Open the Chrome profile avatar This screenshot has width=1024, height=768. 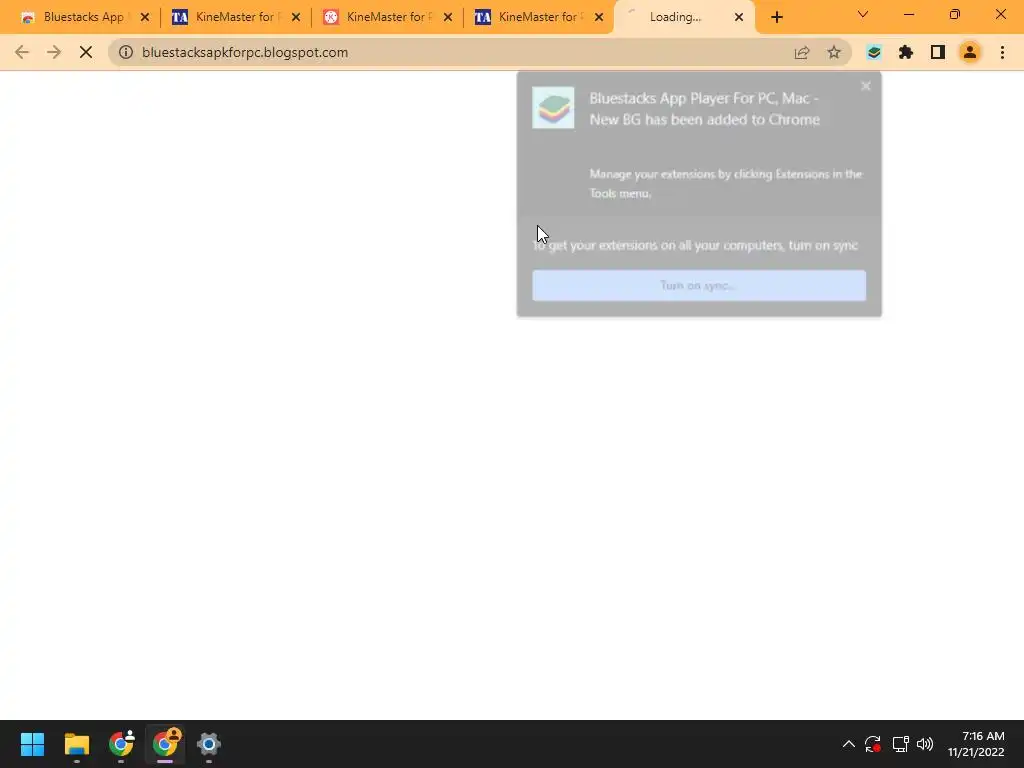coord(970,52)
